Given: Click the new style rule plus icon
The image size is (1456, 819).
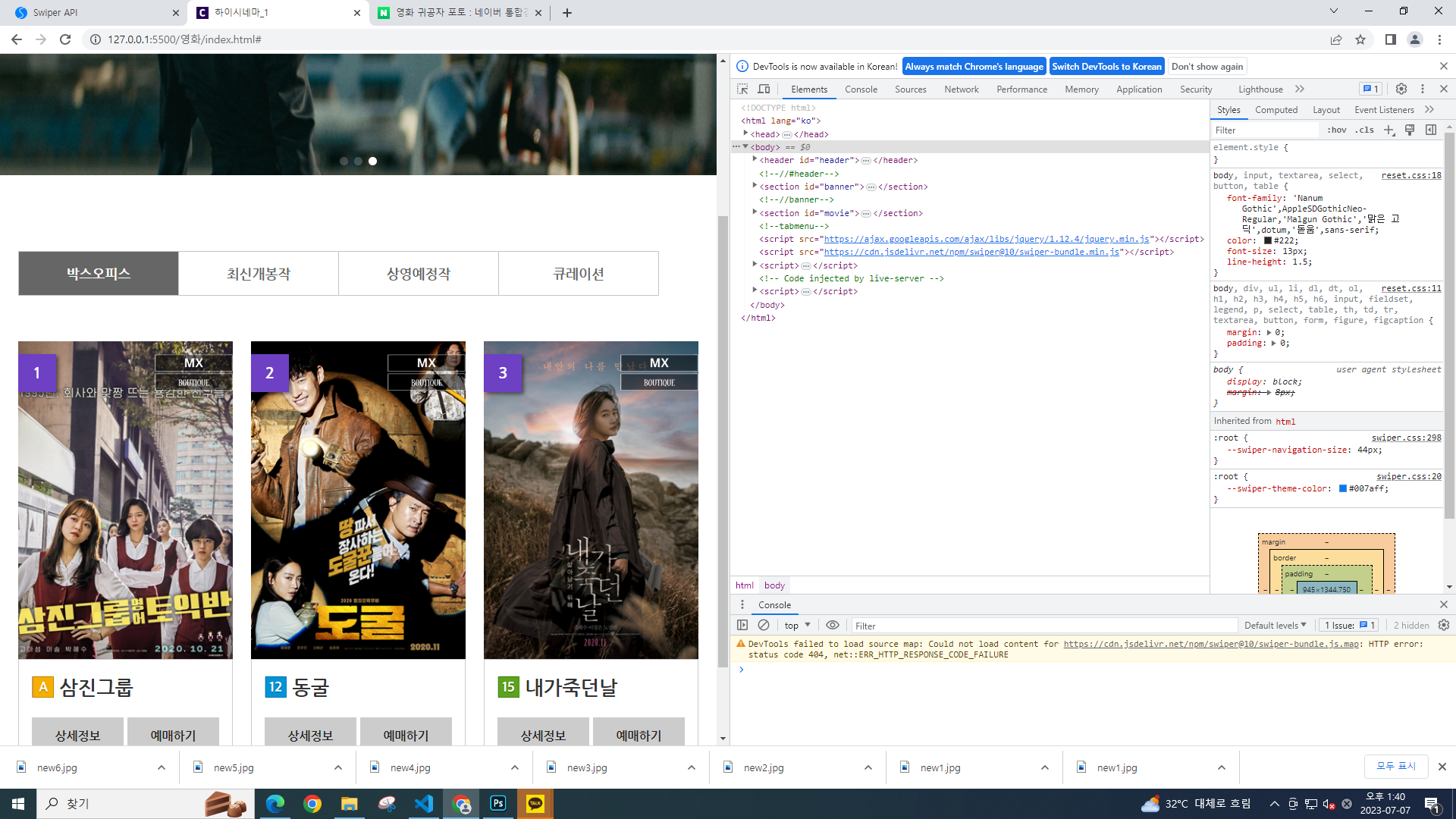Looking at the screenshot, I should coord(1389,130).
